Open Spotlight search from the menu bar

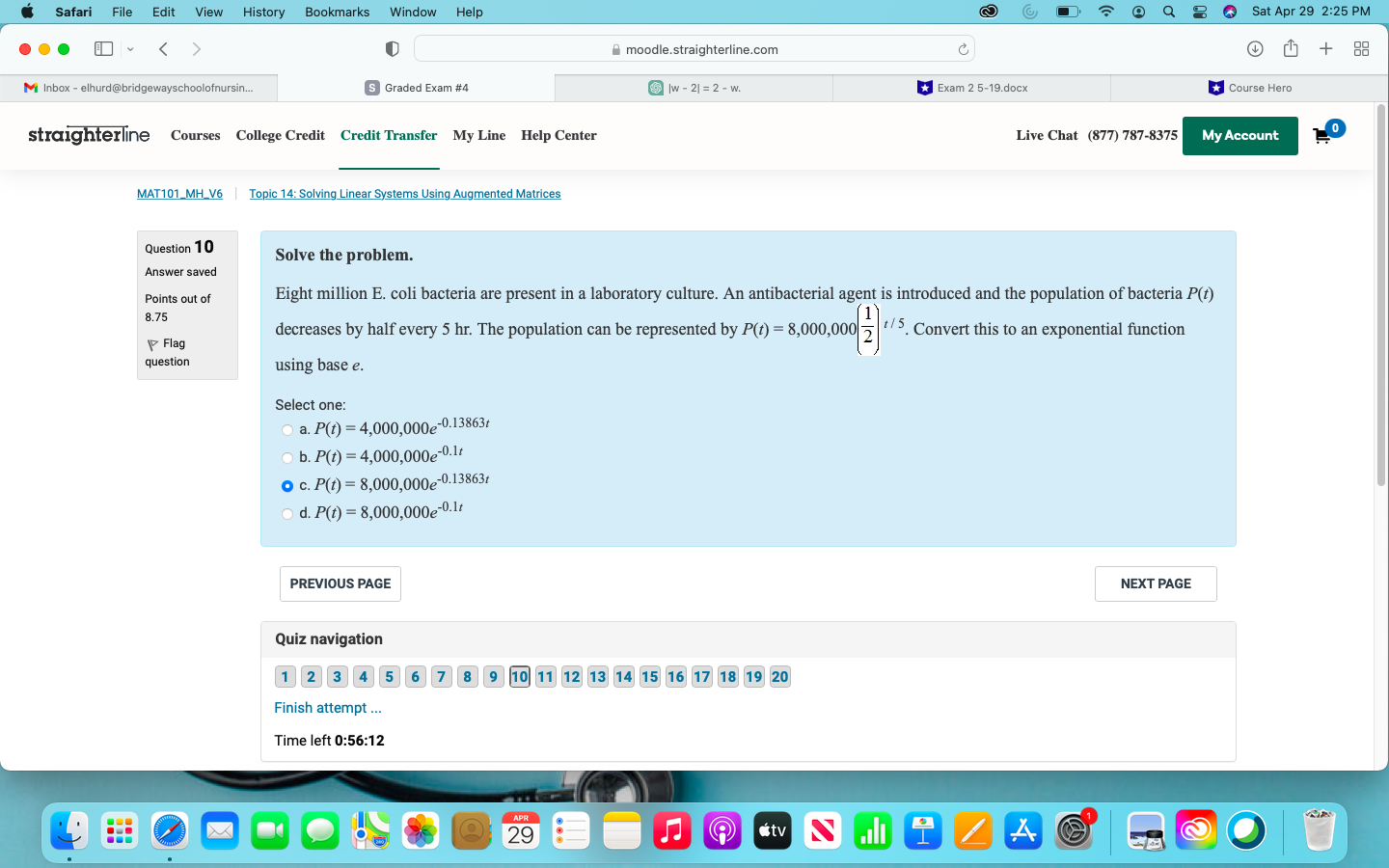pos(1167,13)
